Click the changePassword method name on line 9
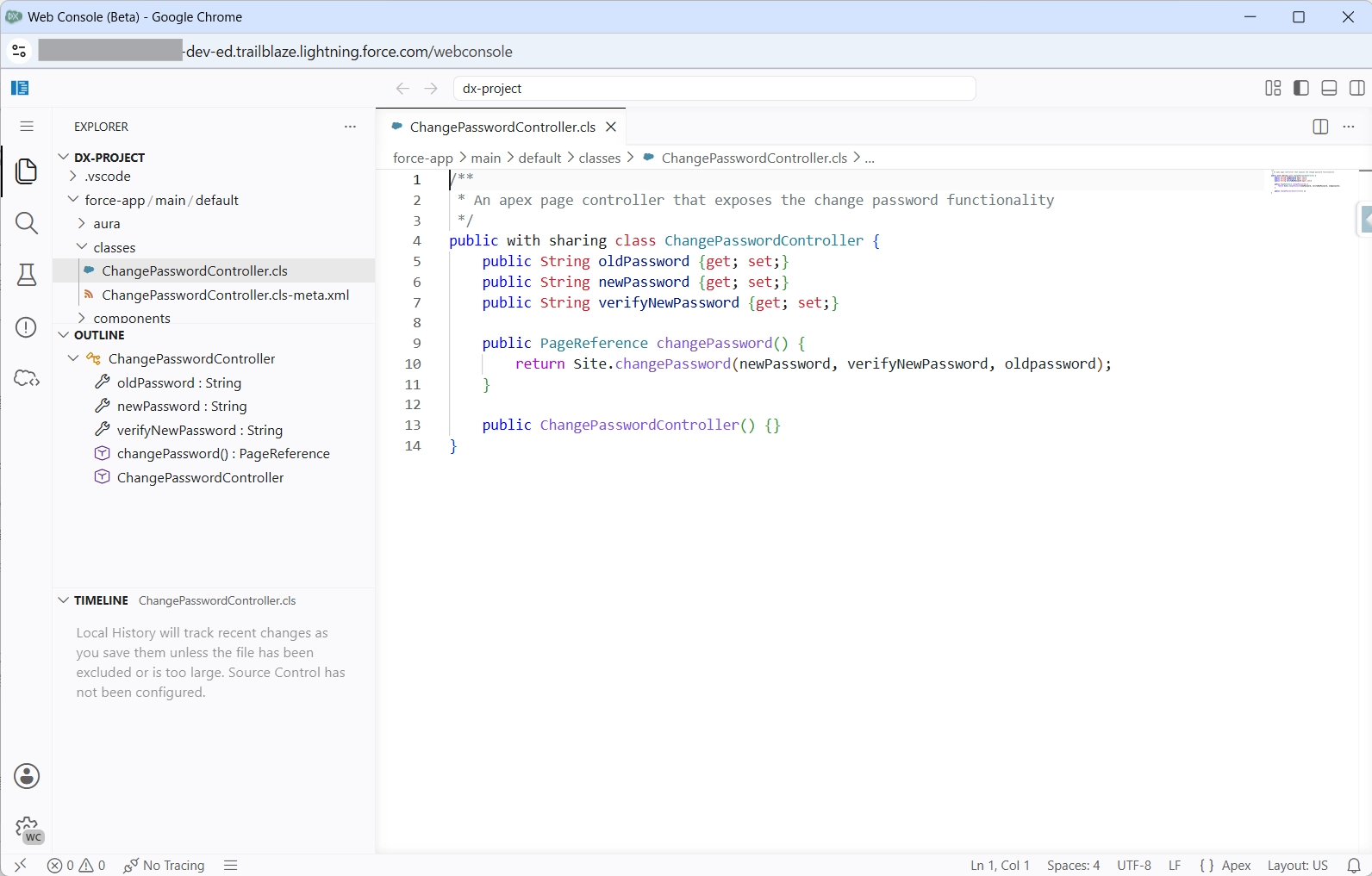Image resolution: width=1372 pixels, height=876 pixels. click(714, 343)
